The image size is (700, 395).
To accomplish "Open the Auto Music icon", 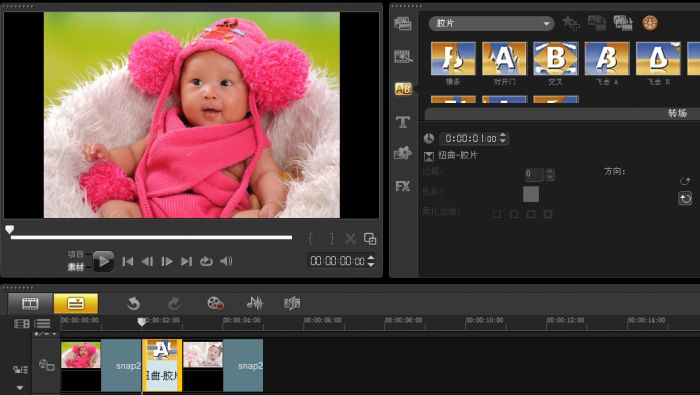I will coord(292,304).
